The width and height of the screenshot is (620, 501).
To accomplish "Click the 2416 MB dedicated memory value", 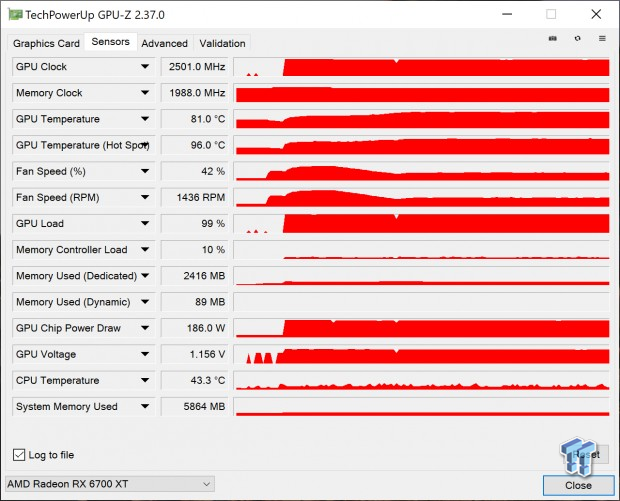I will (x=194, y=276).
